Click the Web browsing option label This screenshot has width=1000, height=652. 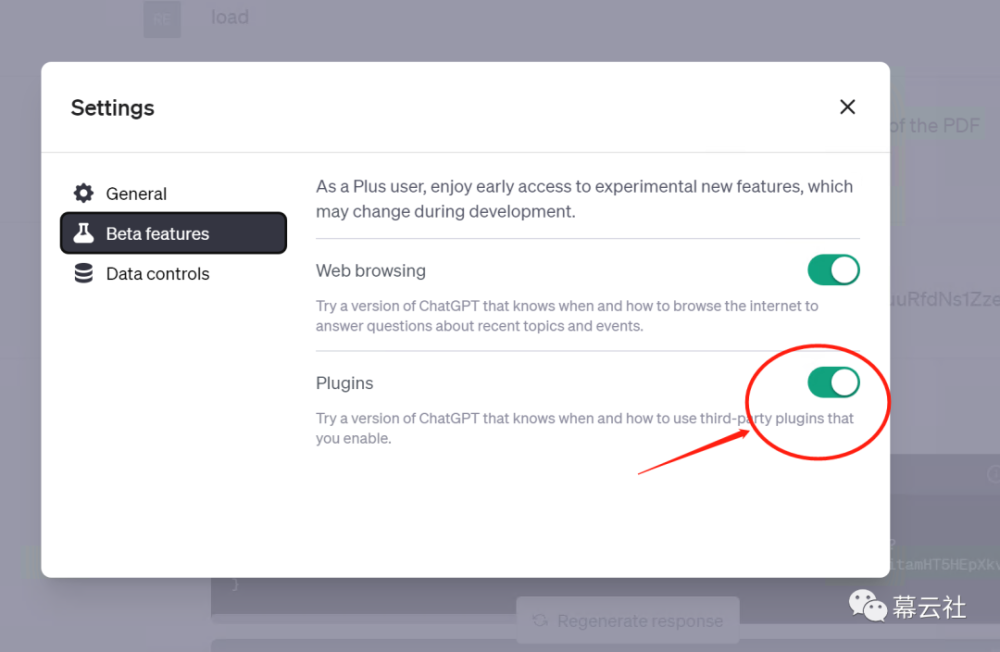point(371,271)
